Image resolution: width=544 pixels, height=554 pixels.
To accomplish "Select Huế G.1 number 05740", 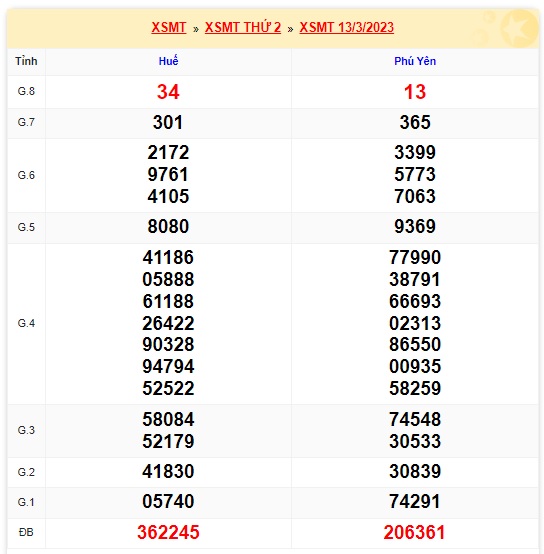I will pyautogui.click(x=168, y=501).
